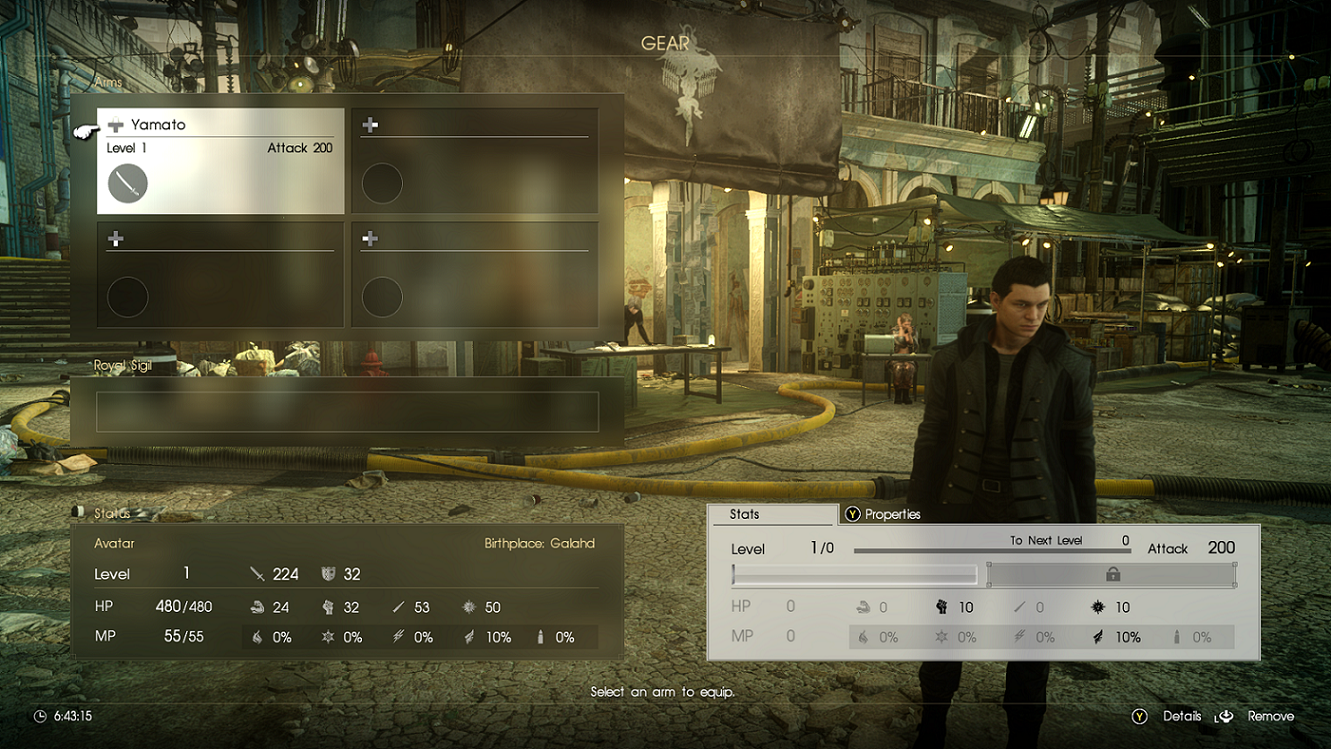Click the HP value 480/480
The height and width of the screenshot is (749, 1331).
click(x=184, y=607)
